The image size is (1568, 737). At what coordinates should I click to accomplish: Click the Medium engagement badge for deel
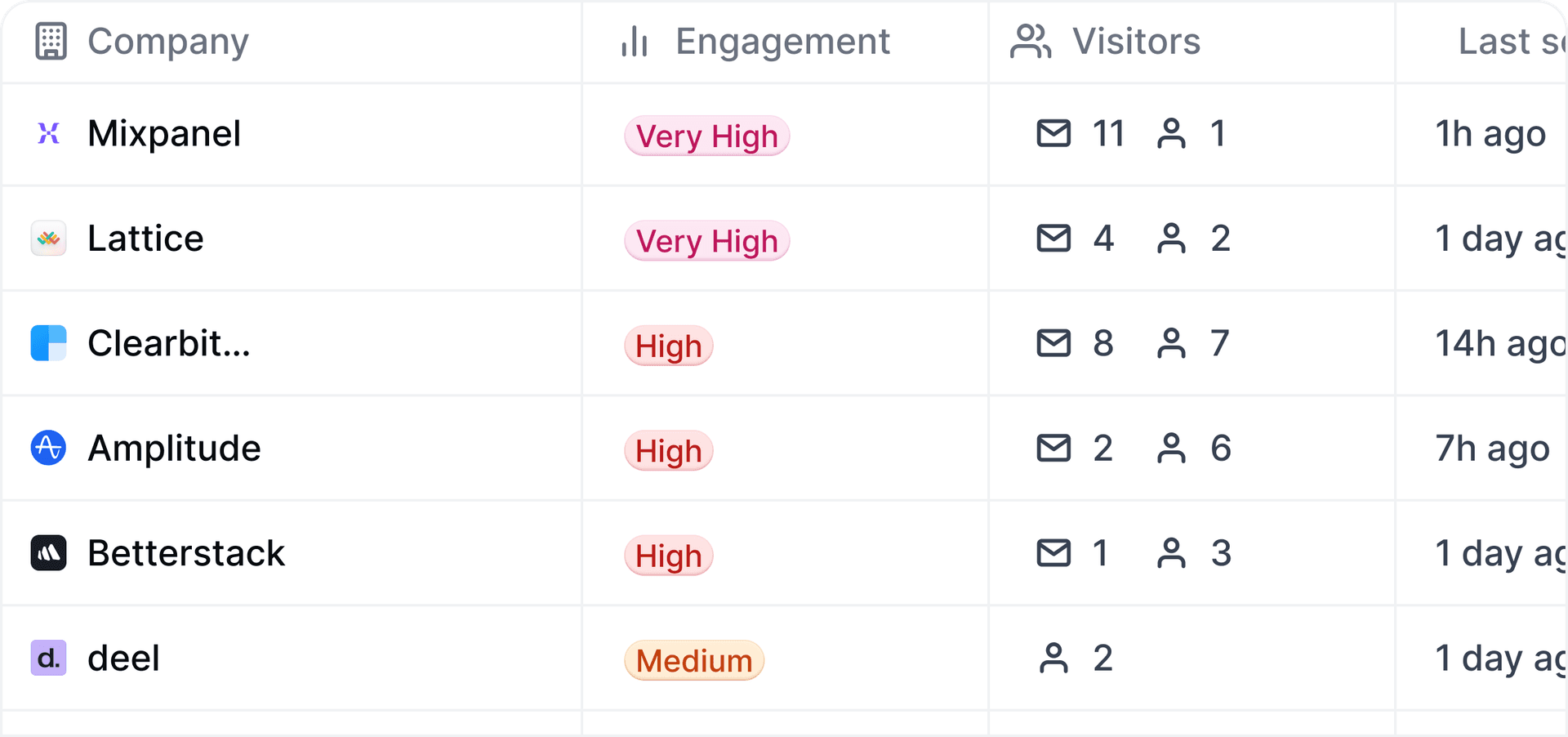pos(694,661)
